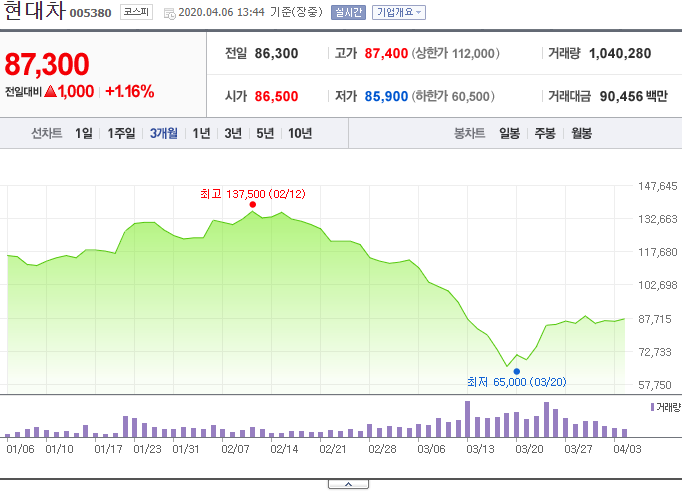
Task: Click the stock code 005380
Action: [x=90, y=13]
